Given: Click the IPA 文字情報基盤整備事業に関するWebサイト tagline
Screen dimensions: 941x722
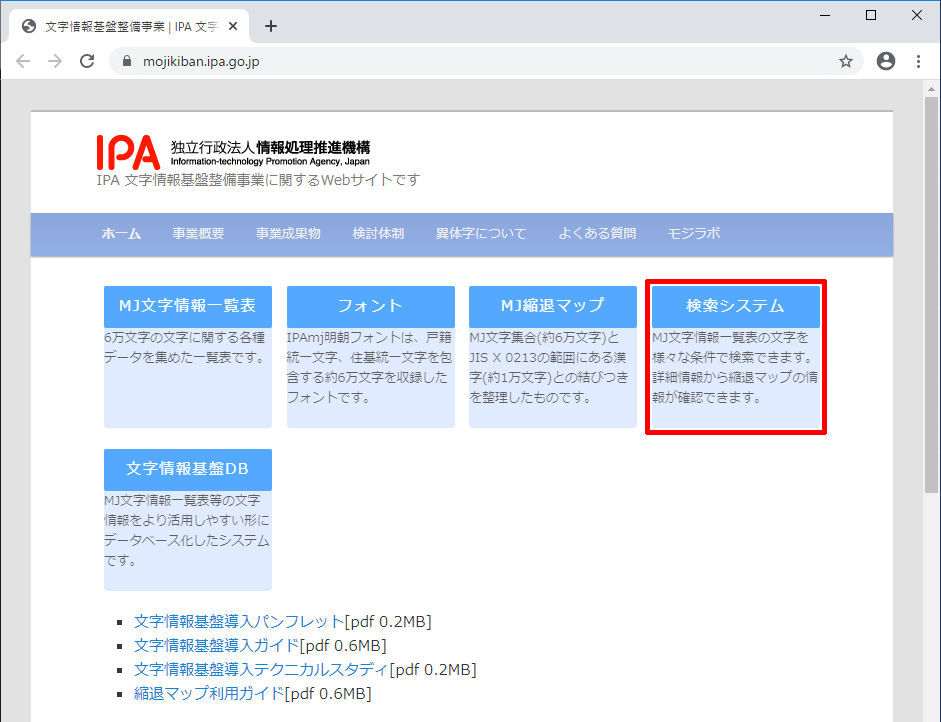Looking at the screenshot, I should (x=258, y=180).
